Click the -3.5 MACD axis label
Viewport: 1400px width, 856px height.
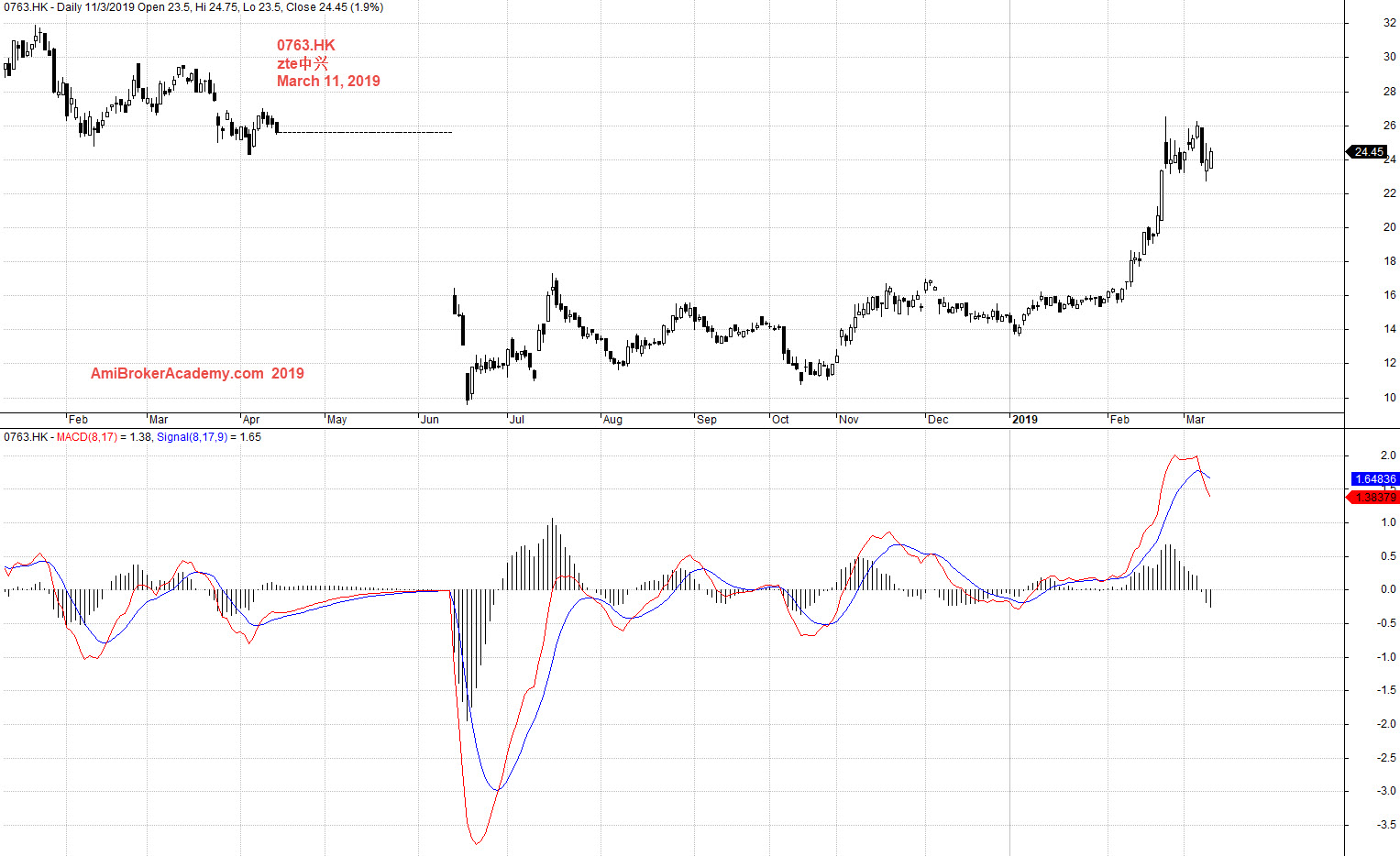[x=1386, y=825]
